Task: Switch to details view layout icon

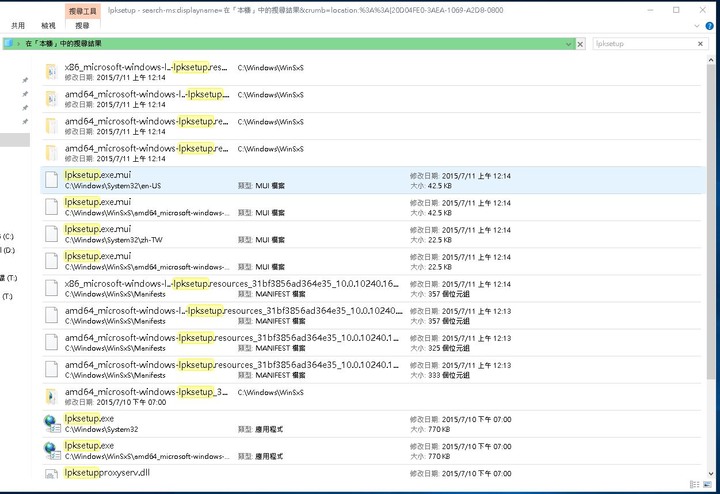Action: [695, 485]
